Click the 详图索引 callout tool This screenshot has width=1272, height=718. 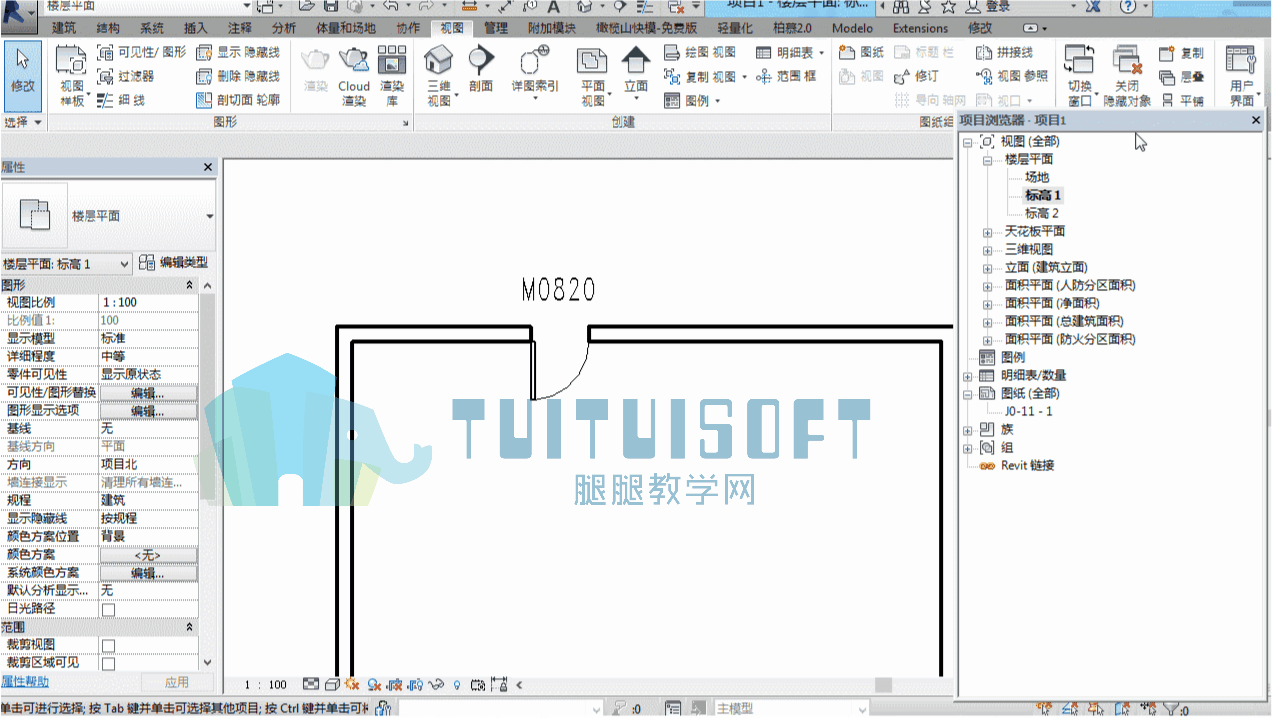(535, 70)
